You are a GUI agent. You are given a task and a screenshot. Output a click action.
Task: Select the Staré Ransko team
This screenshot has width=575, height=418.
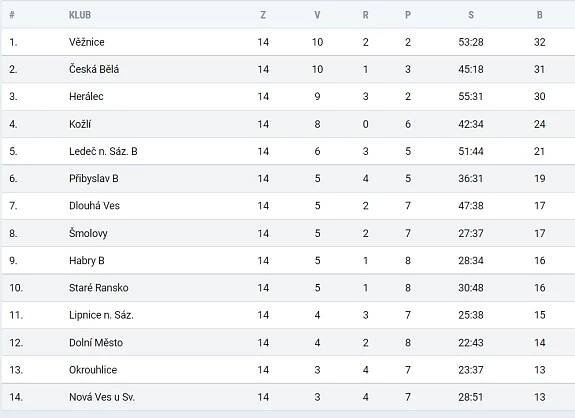(99, 288)
